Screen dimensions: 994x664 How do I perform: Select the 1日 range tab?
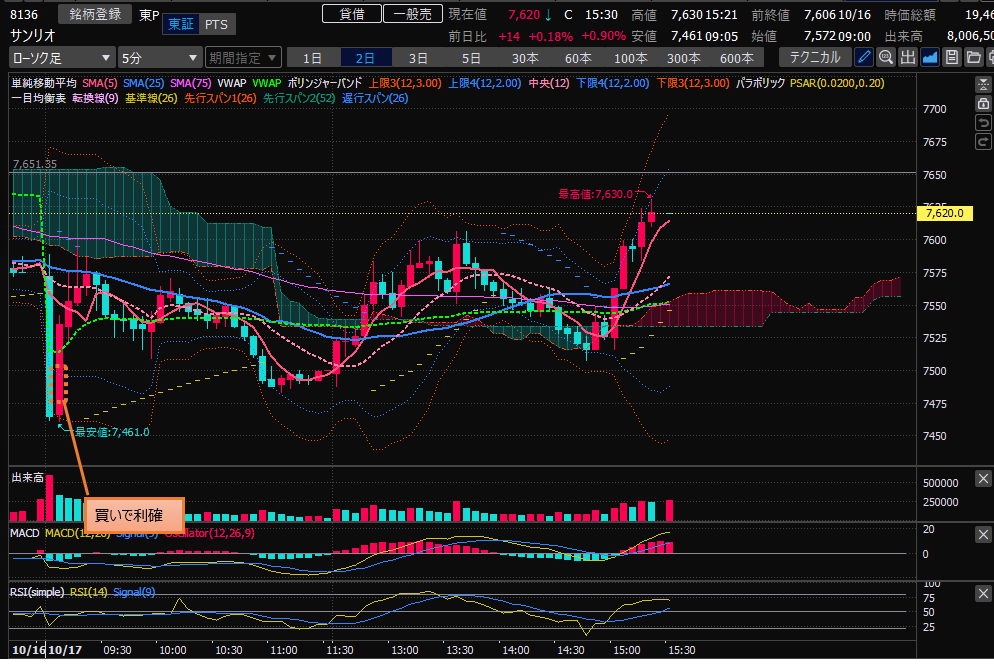(313, 57)
